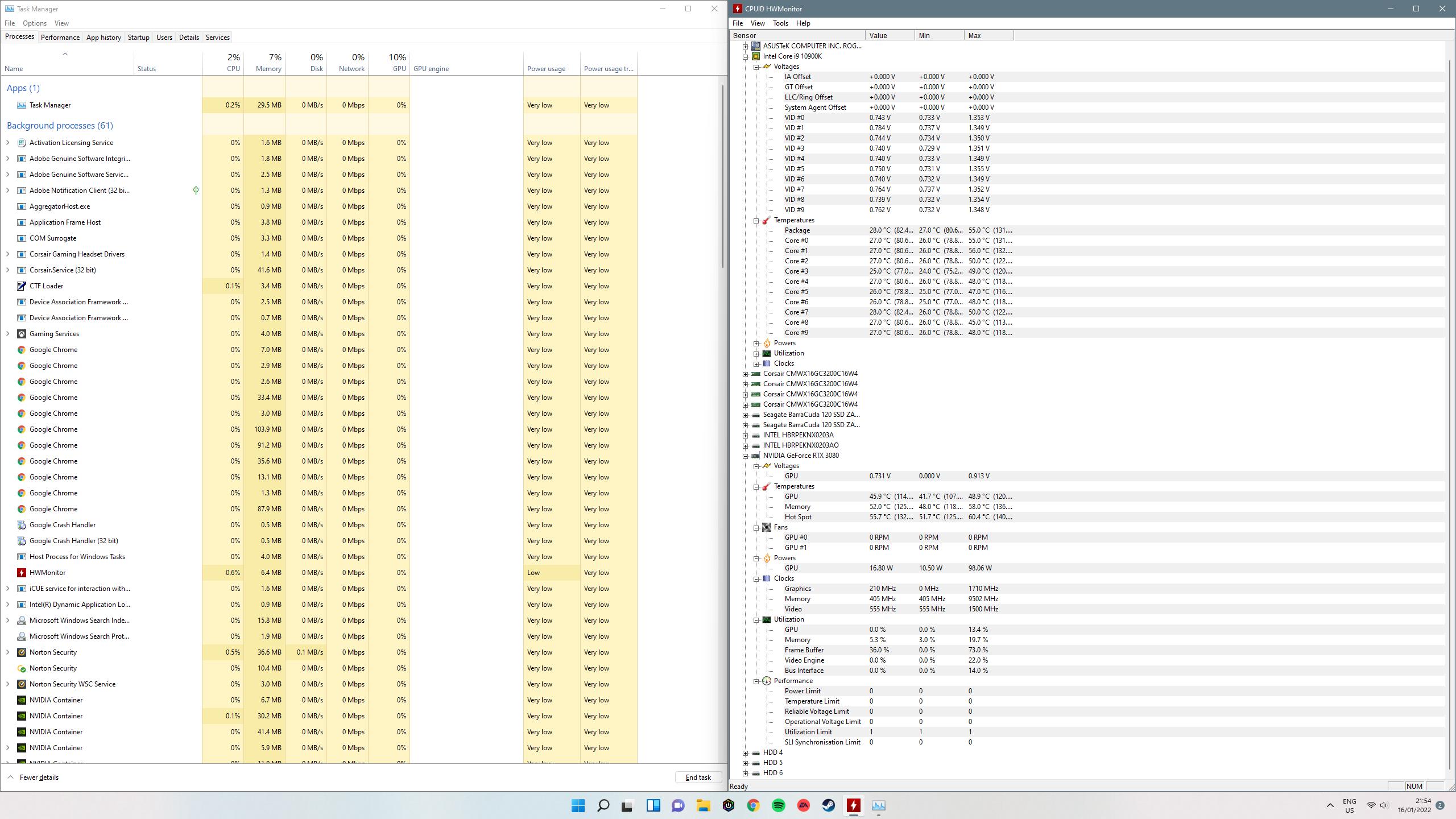1456x819 pixels.
Task: Click the Norton Security WSC Service icon
Action: point(22,684)
